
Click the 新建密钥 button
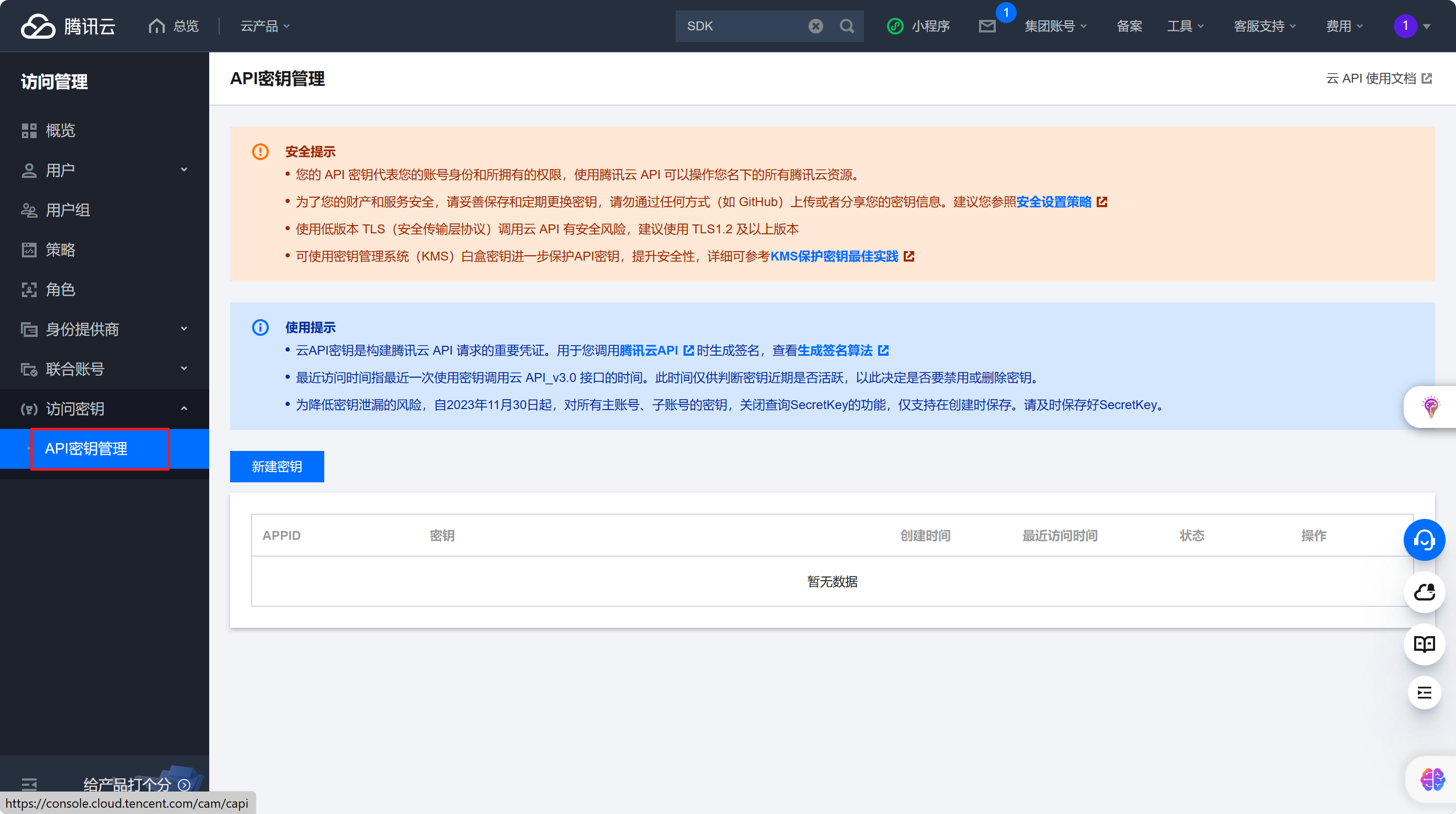(276, 466)
